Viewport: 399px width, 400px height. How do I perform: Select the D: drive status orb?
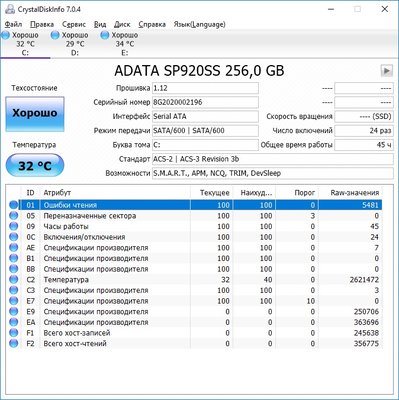(55, 35)
